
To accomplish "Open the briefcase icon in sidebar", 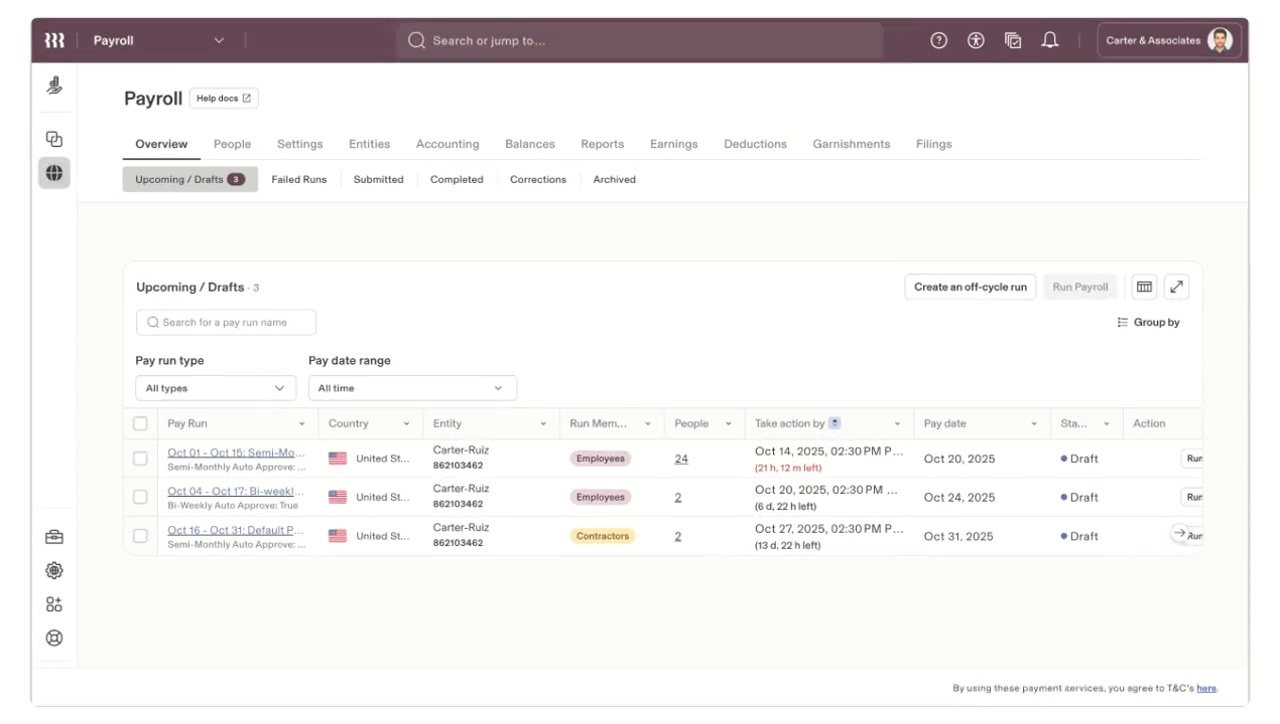I will [54, 537].
